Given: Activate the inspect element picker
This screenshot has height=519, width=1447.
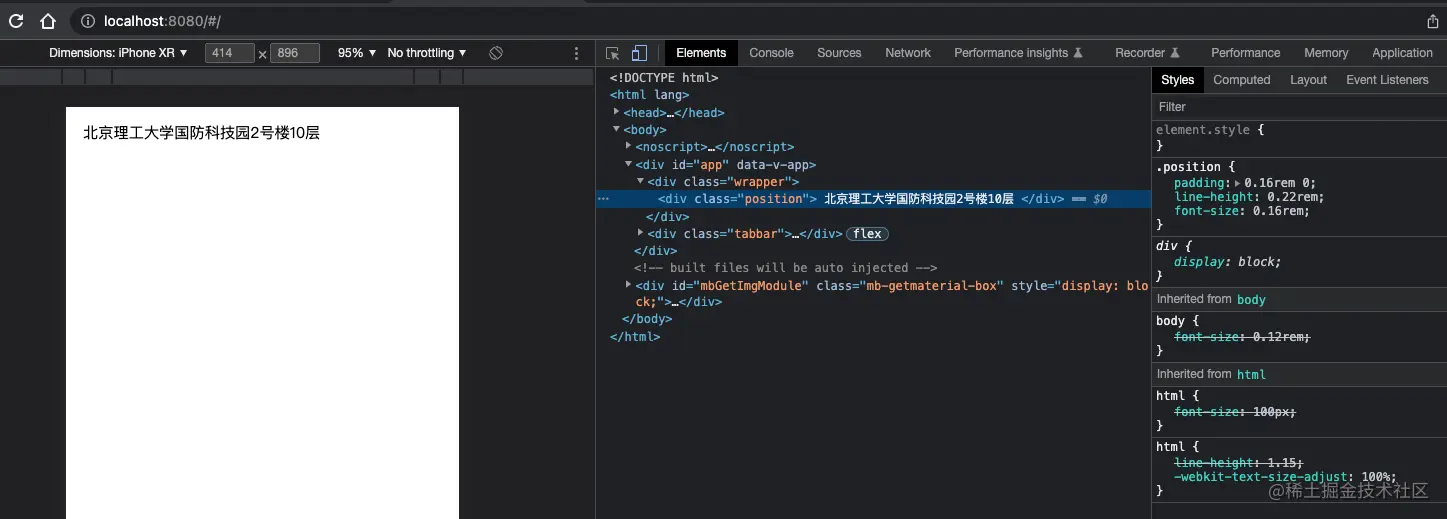Looking at the screenshot, I should (613, 53).
